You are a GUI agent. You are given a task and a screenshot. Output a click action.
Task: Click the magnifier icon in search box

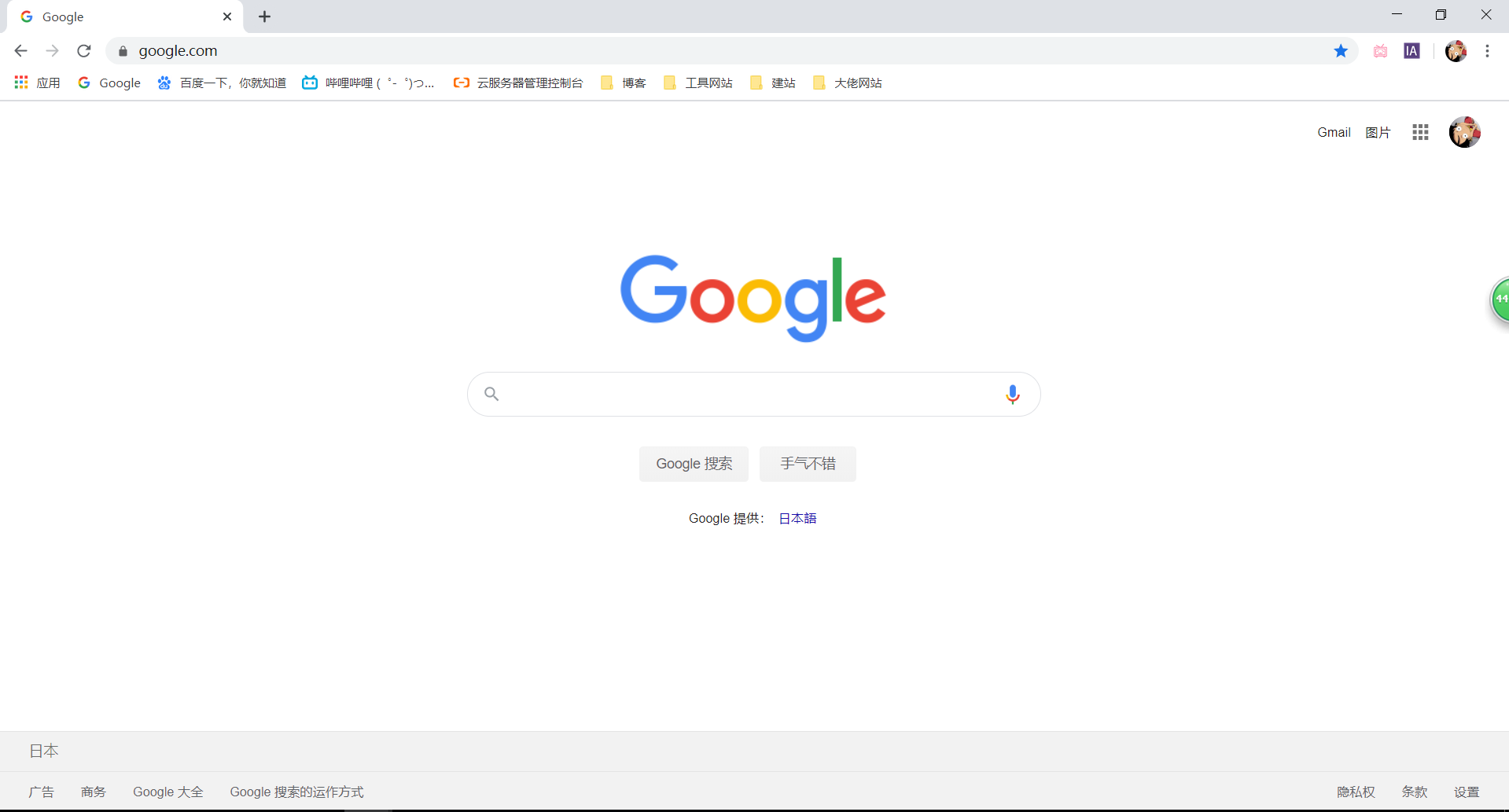491,394
